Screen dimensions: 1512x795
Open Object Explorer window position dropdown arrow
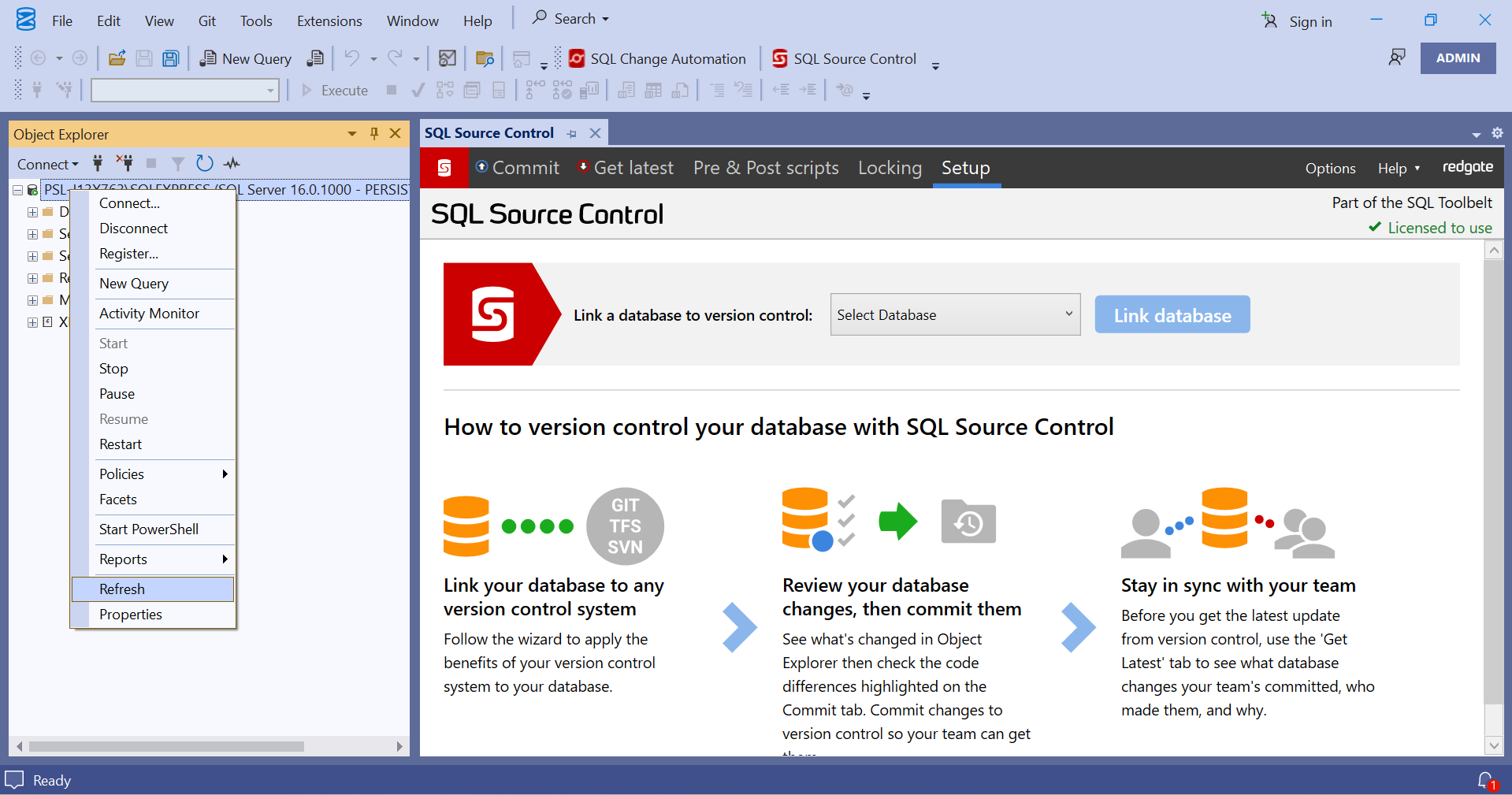(352, 134)
